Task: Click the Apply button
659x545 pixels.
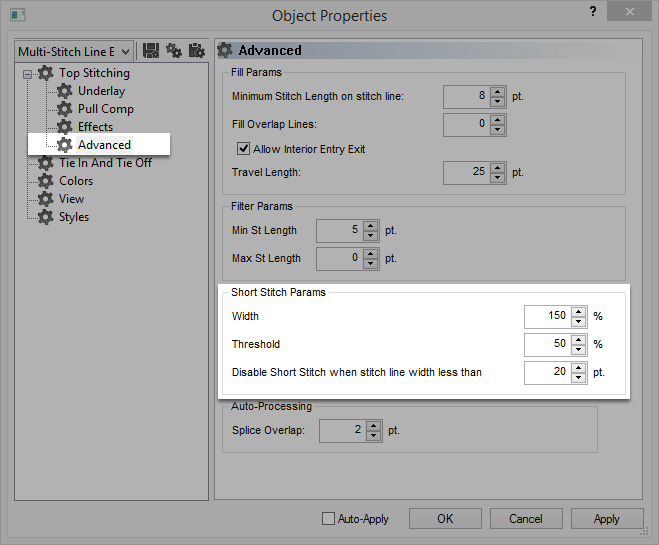Action: [606, 519]
